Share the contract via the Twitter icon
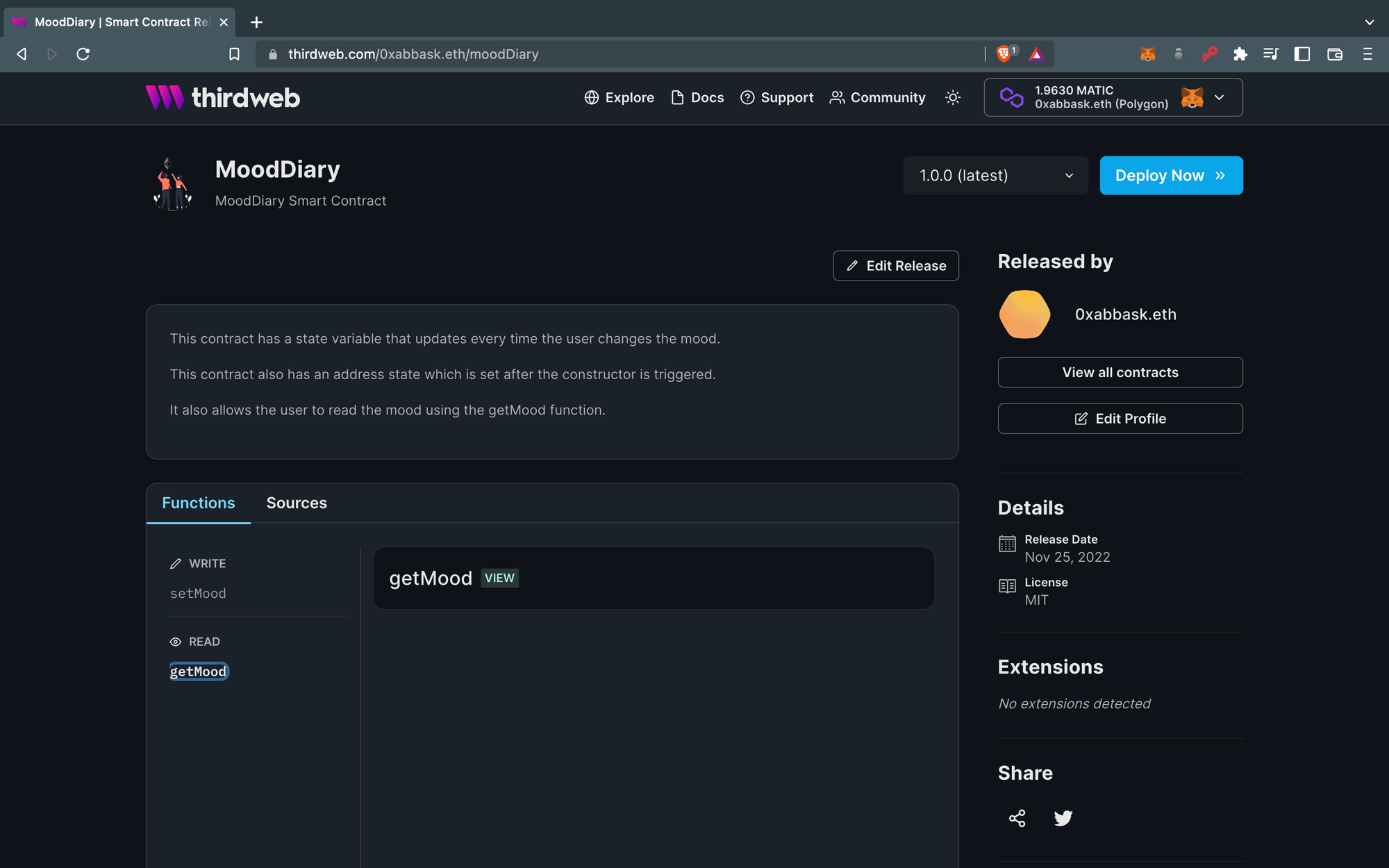1389x868 pixels. pyautogui.click(x=1063, y=818)
